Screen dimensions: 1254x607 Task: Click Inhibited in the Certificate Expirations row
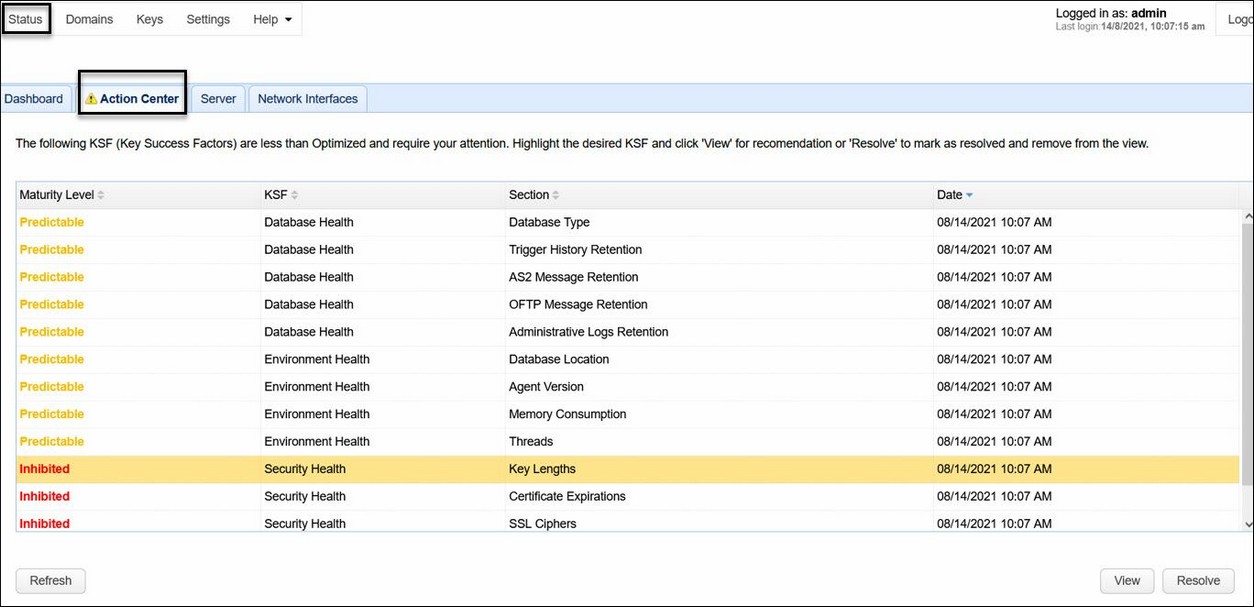[45, 496]
